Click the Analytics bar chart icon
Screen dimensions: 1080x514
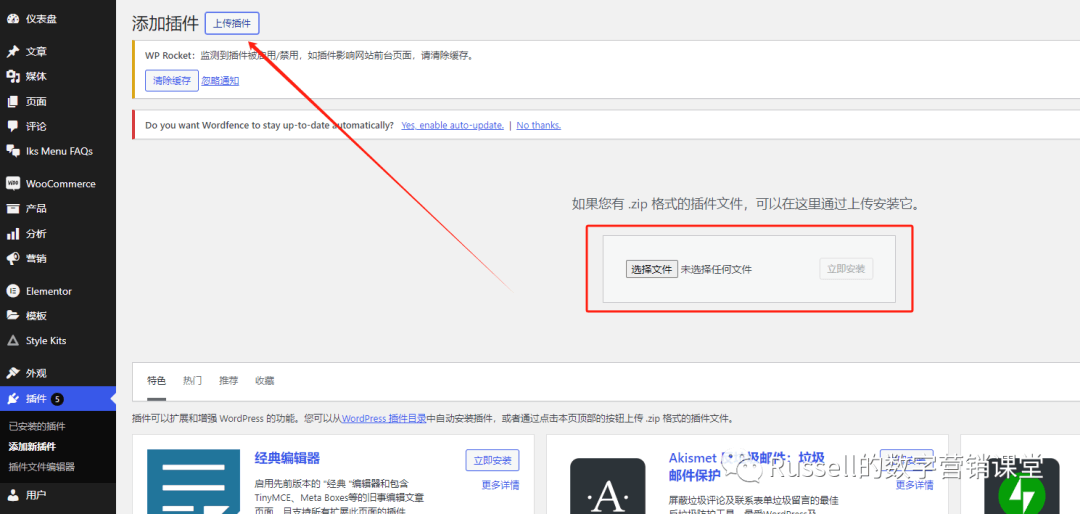click(12, 233)
